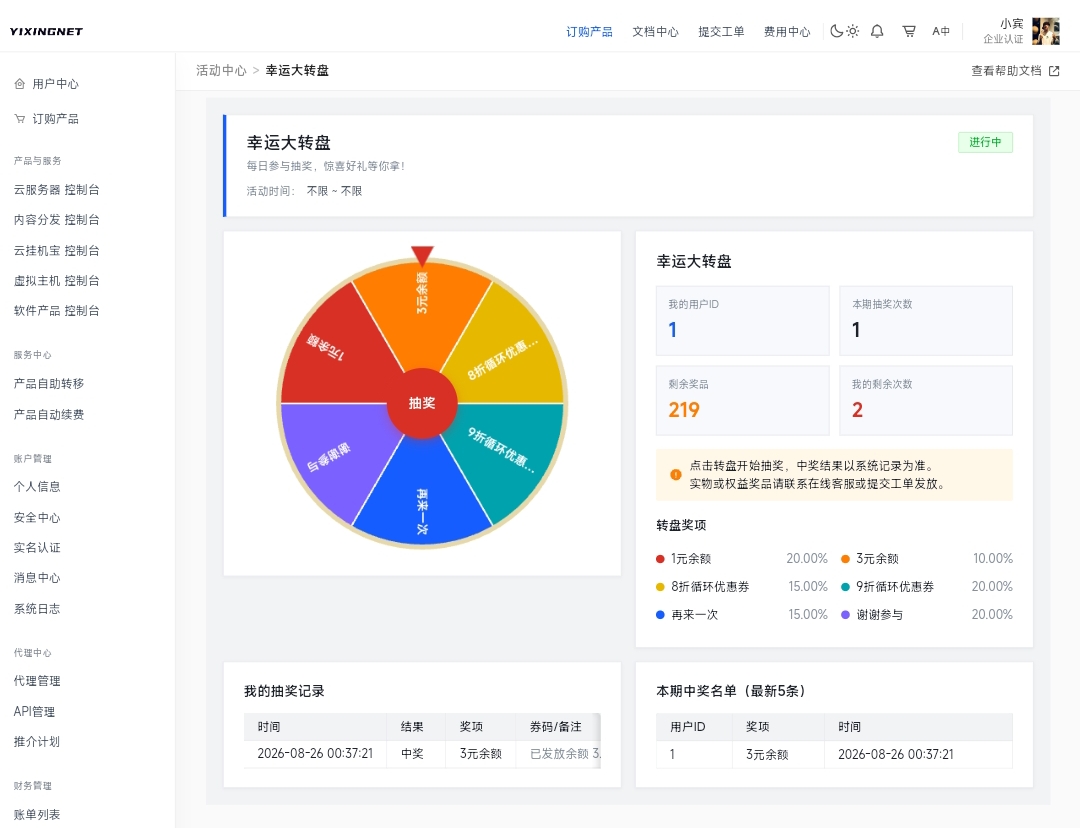Click yellow dot beside 8折循环优惠券 legend
Screen dimensions: 1080x828
[660, 587]
